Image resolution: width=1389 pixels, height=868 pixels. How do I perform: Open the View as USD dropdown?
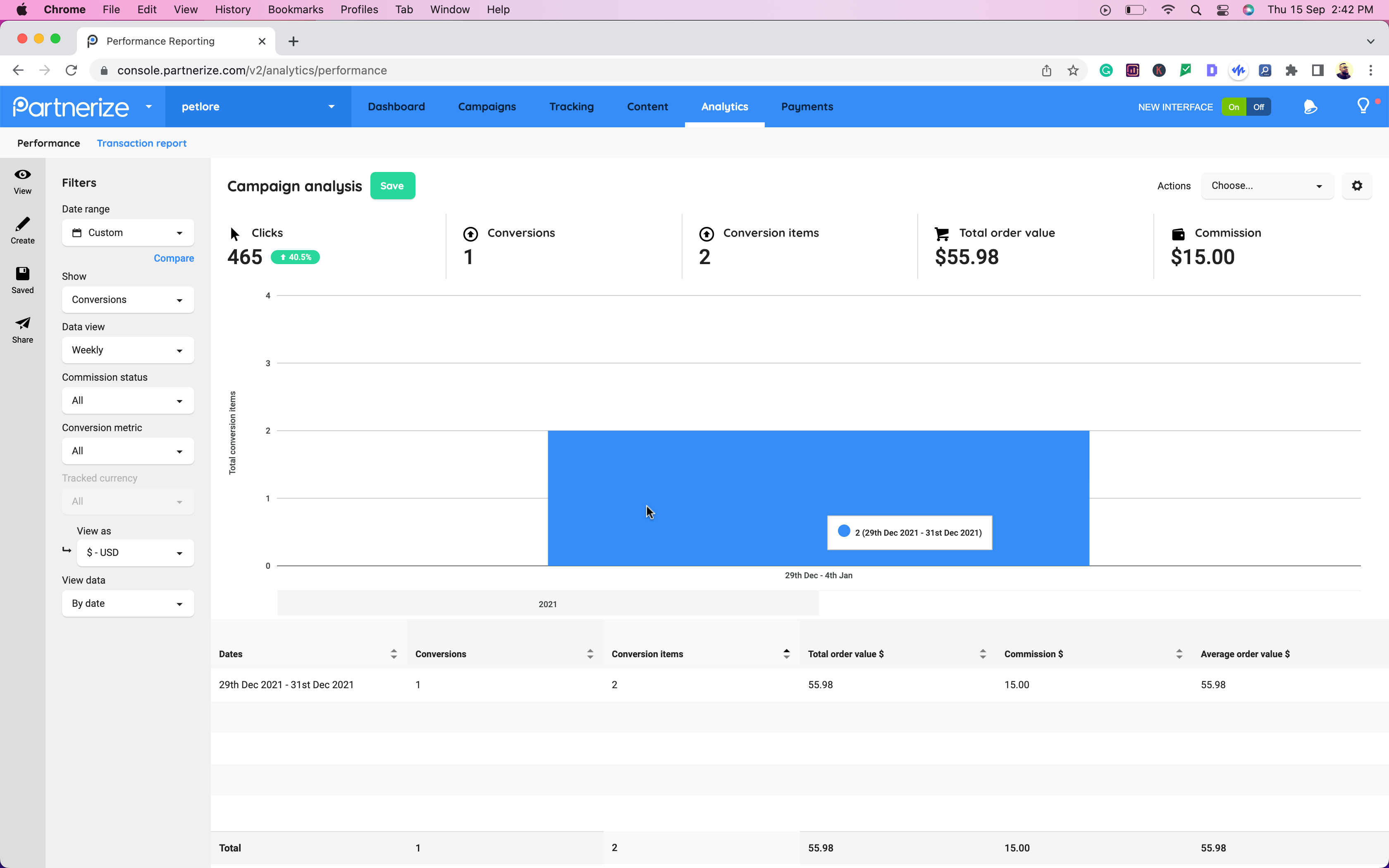coord(136,553)
